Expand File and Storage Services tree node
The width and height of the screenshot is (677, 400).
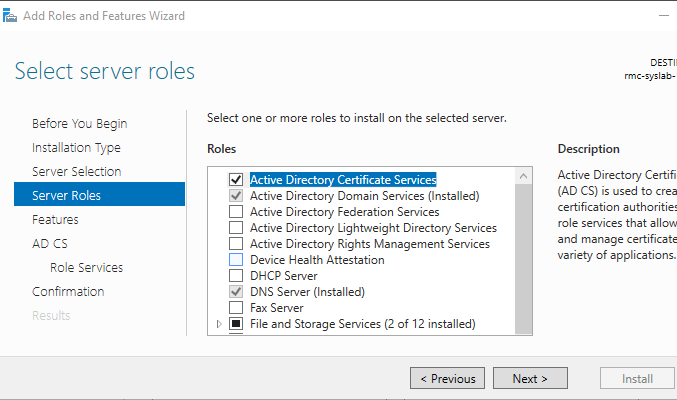click(x=219, y=324)
